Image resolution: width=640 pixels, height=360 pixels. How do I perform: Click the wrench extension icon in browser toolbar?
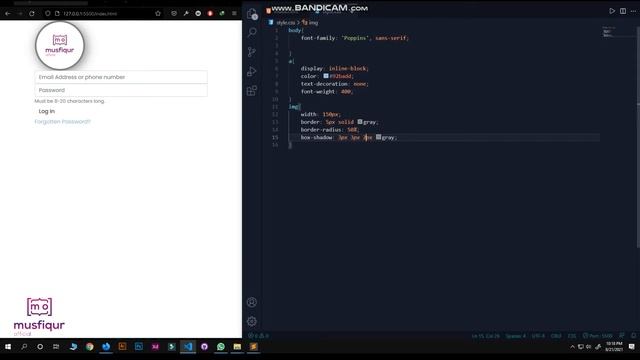(186, 13)
